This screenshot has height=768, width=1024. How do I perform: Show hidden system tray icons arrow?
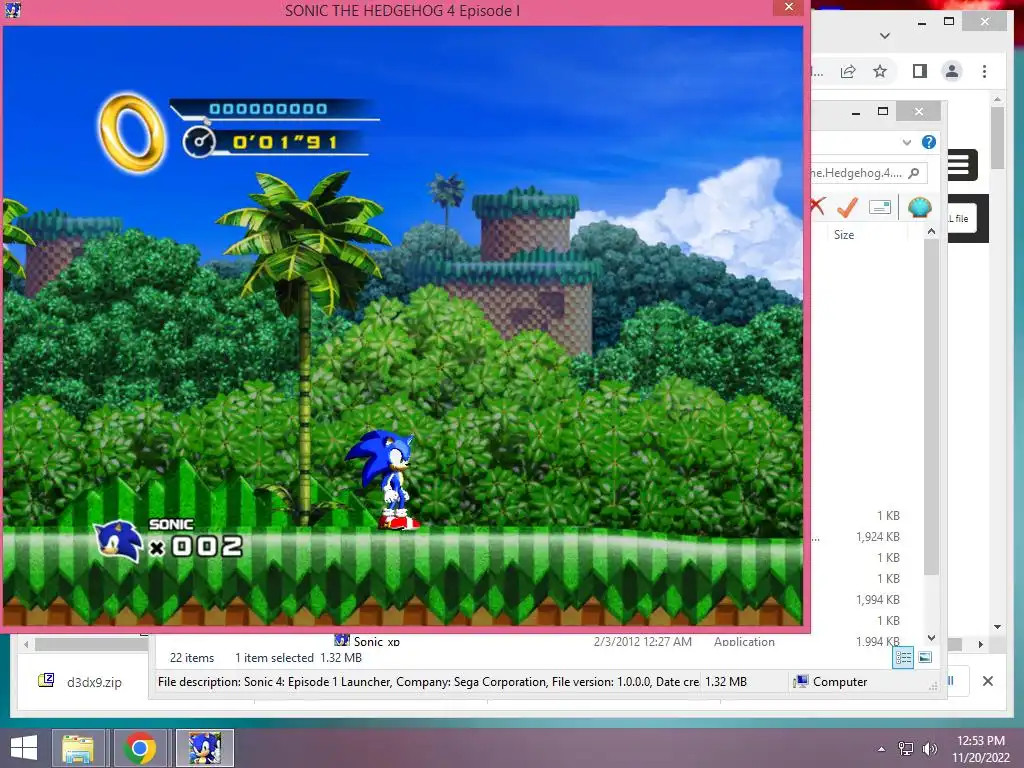tap(881, 749)
